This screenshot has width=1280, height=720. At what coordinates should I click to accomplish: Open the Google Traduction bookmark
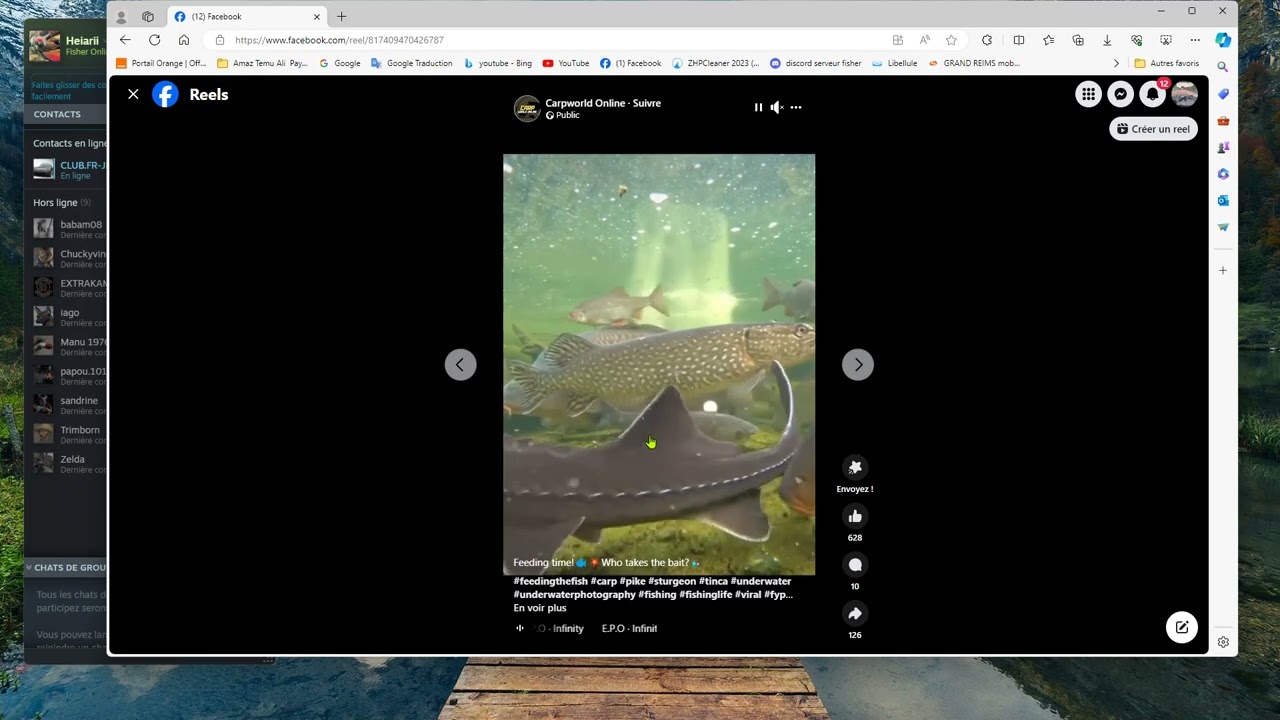[x=412, y=63]
